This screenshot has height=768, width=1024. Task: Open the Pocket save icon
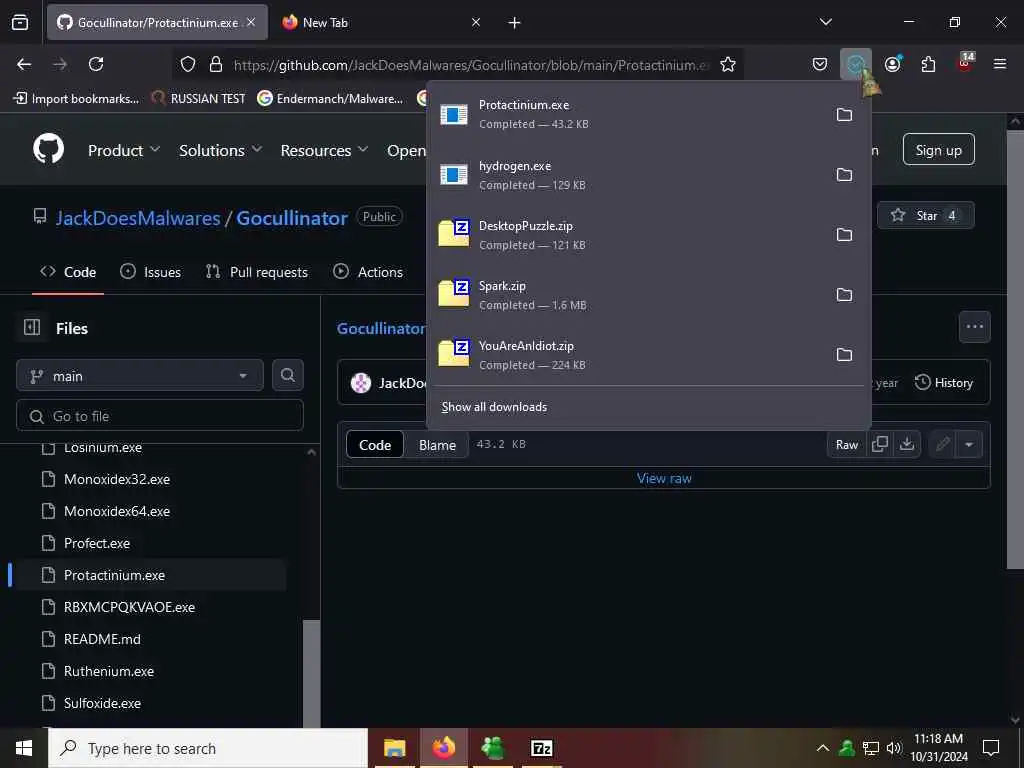(x=820, y=64)
